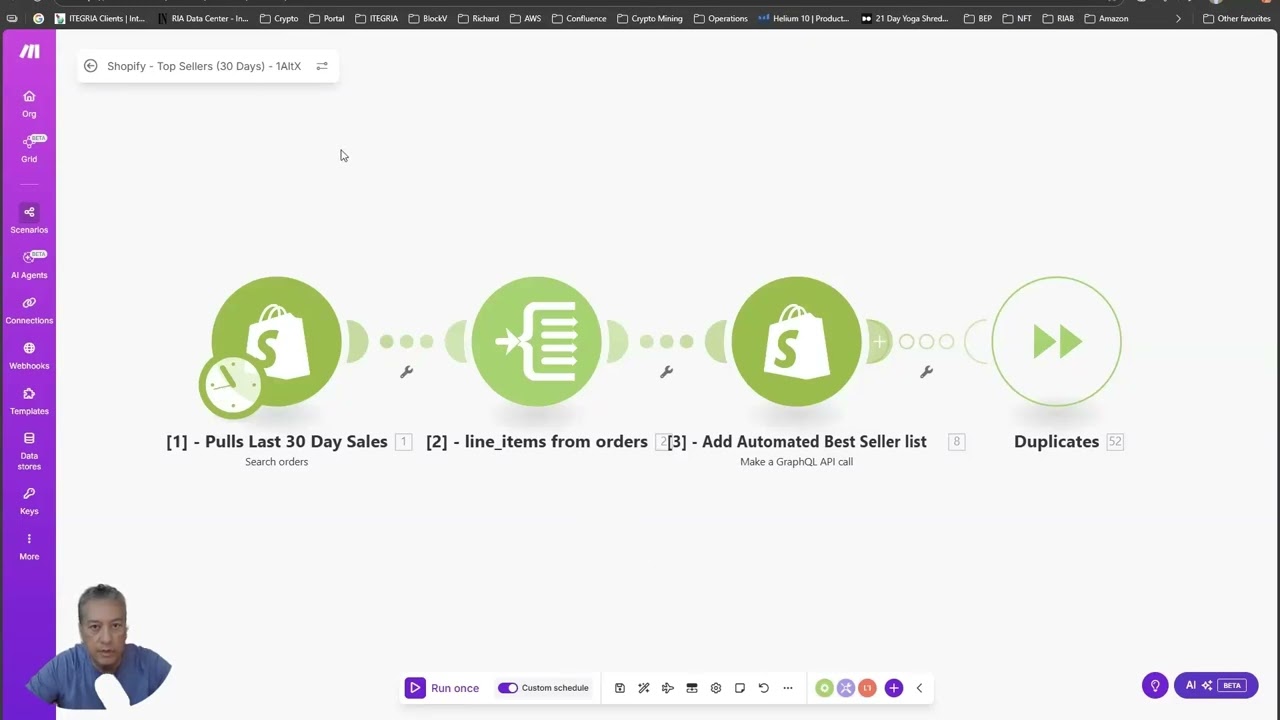Open the lightbulb help button

1155,686
